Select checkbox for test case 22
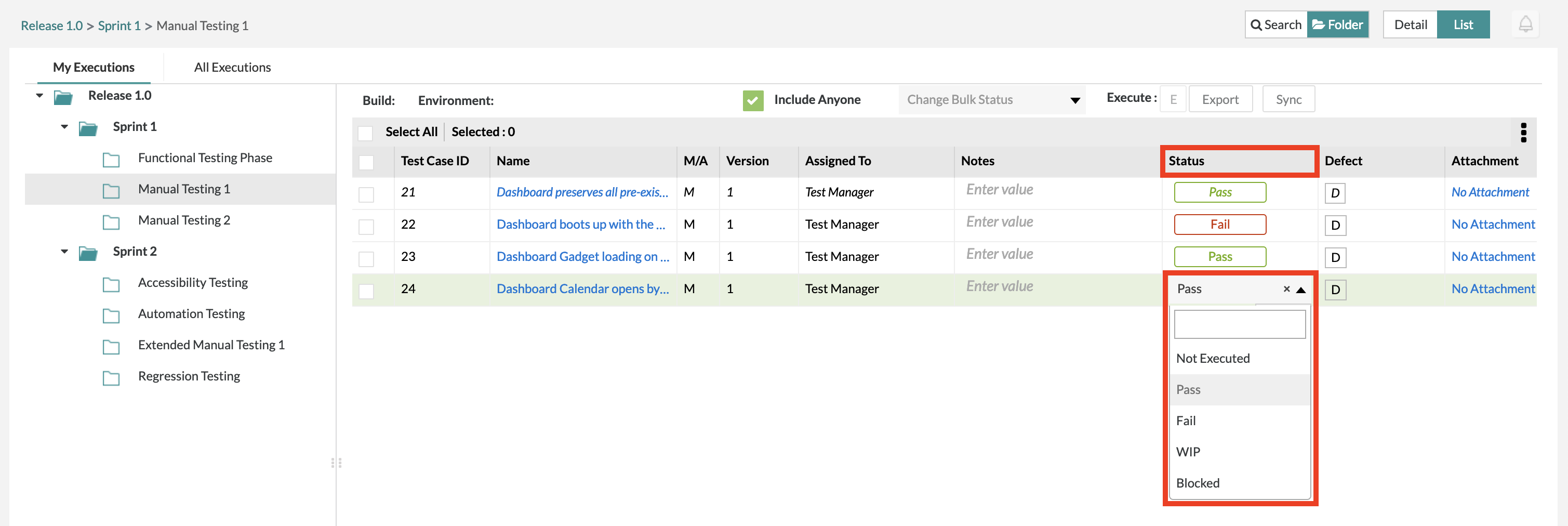1568x526 pixels. (x=366, y=227)
